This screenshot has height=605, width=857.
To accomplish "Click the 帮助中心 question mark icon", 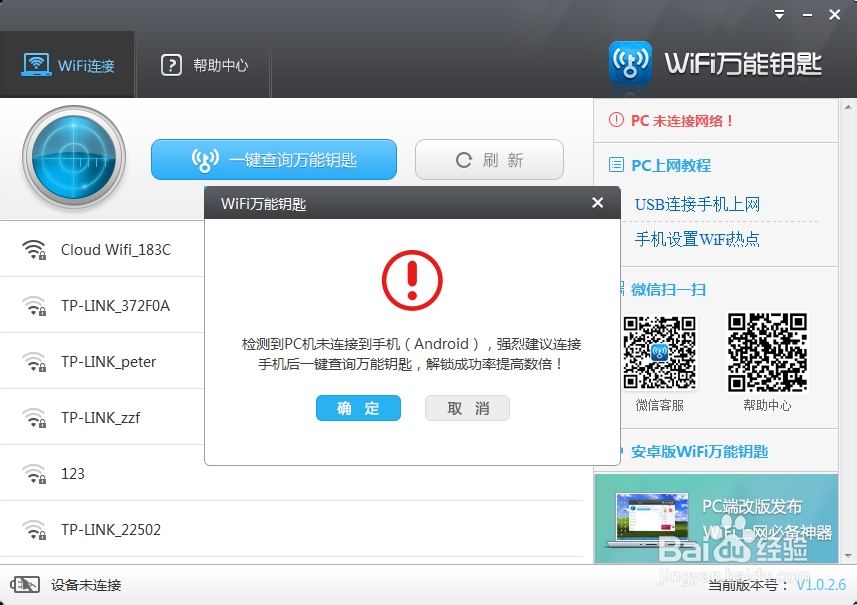I will pos(171,65).
